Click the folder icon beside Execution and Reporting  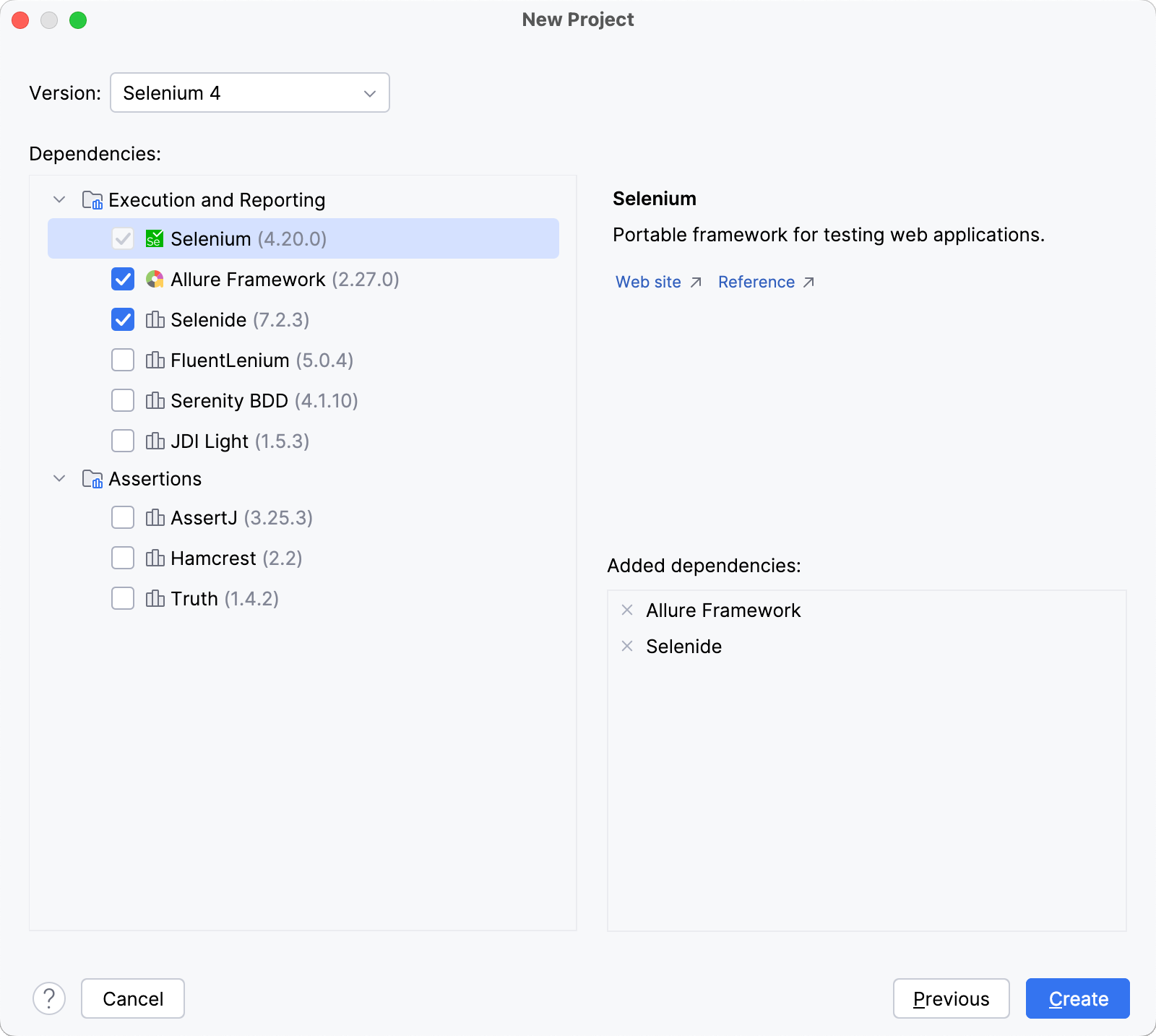pyautogui.click(x=91, y=200)
